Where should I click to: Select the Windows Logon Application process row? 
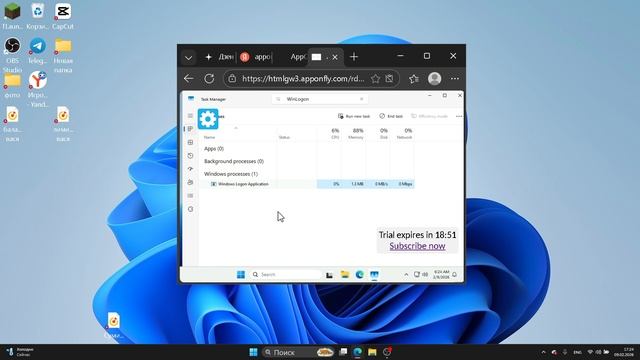(308, 184)
